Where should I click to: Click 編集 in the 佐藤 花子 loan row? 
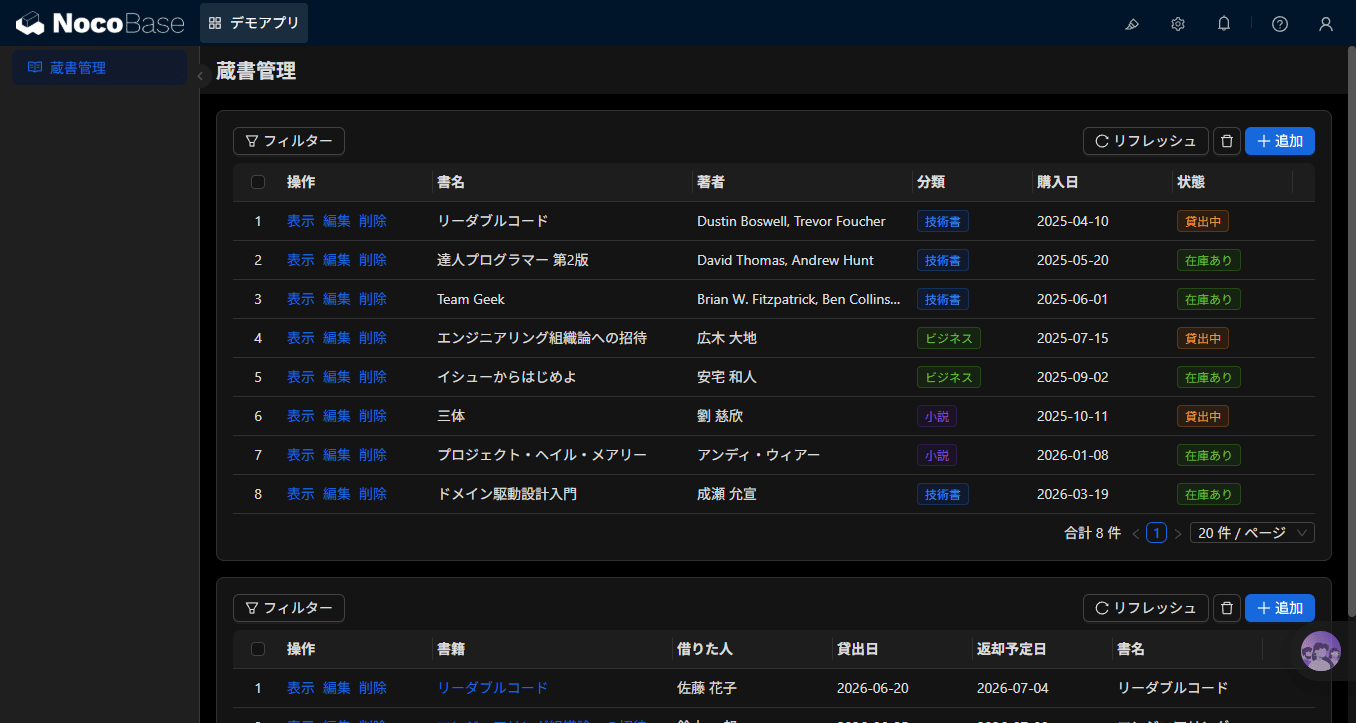[337, 688]
